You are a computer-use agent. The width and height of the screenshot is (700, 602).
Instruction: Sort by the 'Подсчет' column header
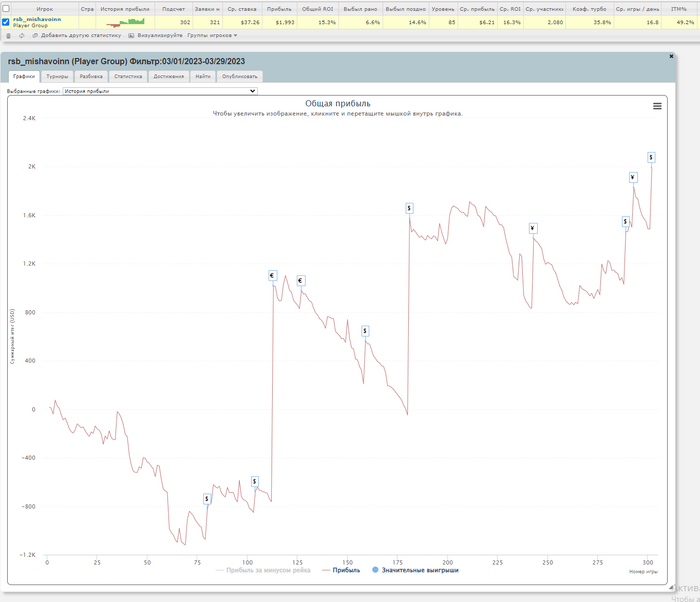click(x=174, y=9)
